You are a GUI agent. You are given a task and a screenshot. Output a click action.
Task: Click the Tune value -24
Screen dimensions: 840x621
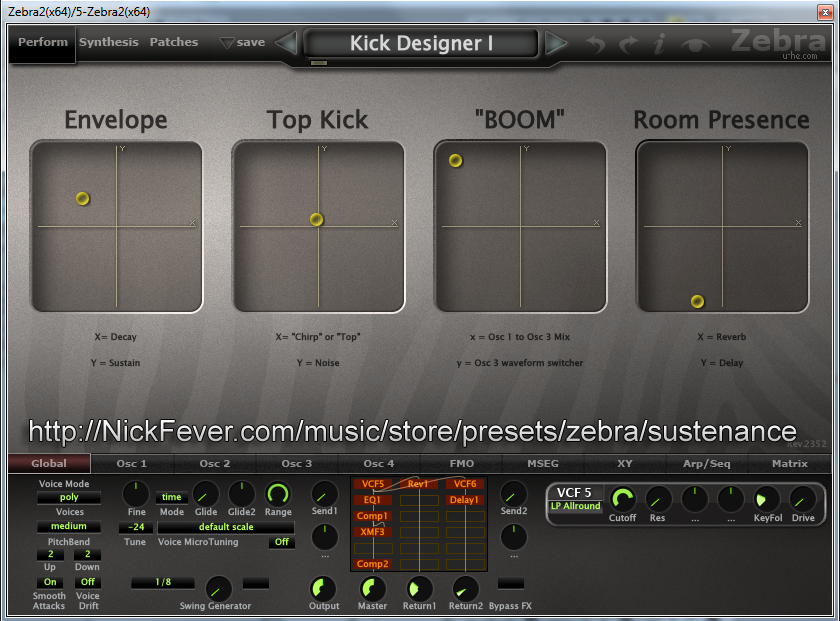point(136,527)
